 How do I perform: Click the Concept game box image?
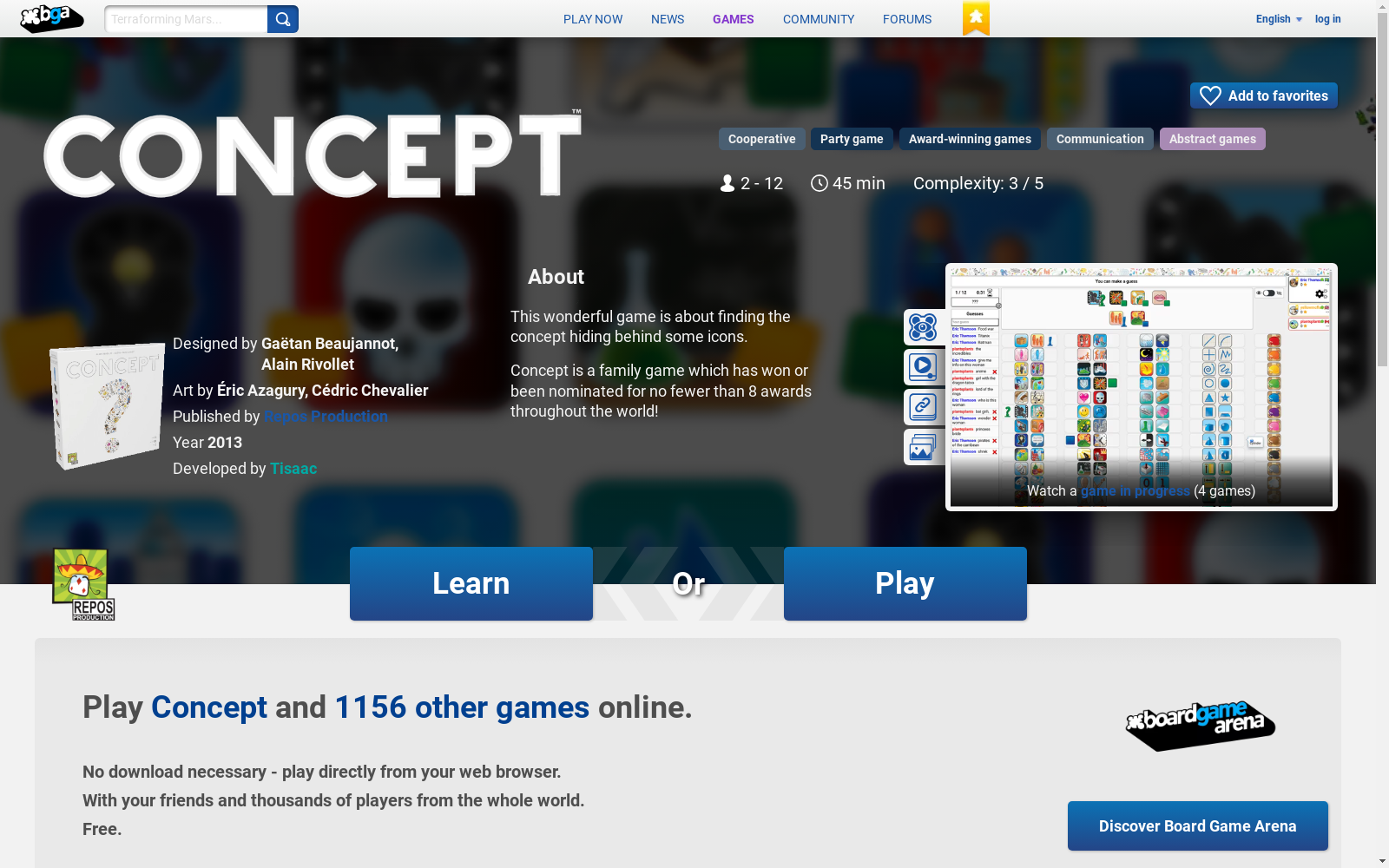(x=106, y=406)
